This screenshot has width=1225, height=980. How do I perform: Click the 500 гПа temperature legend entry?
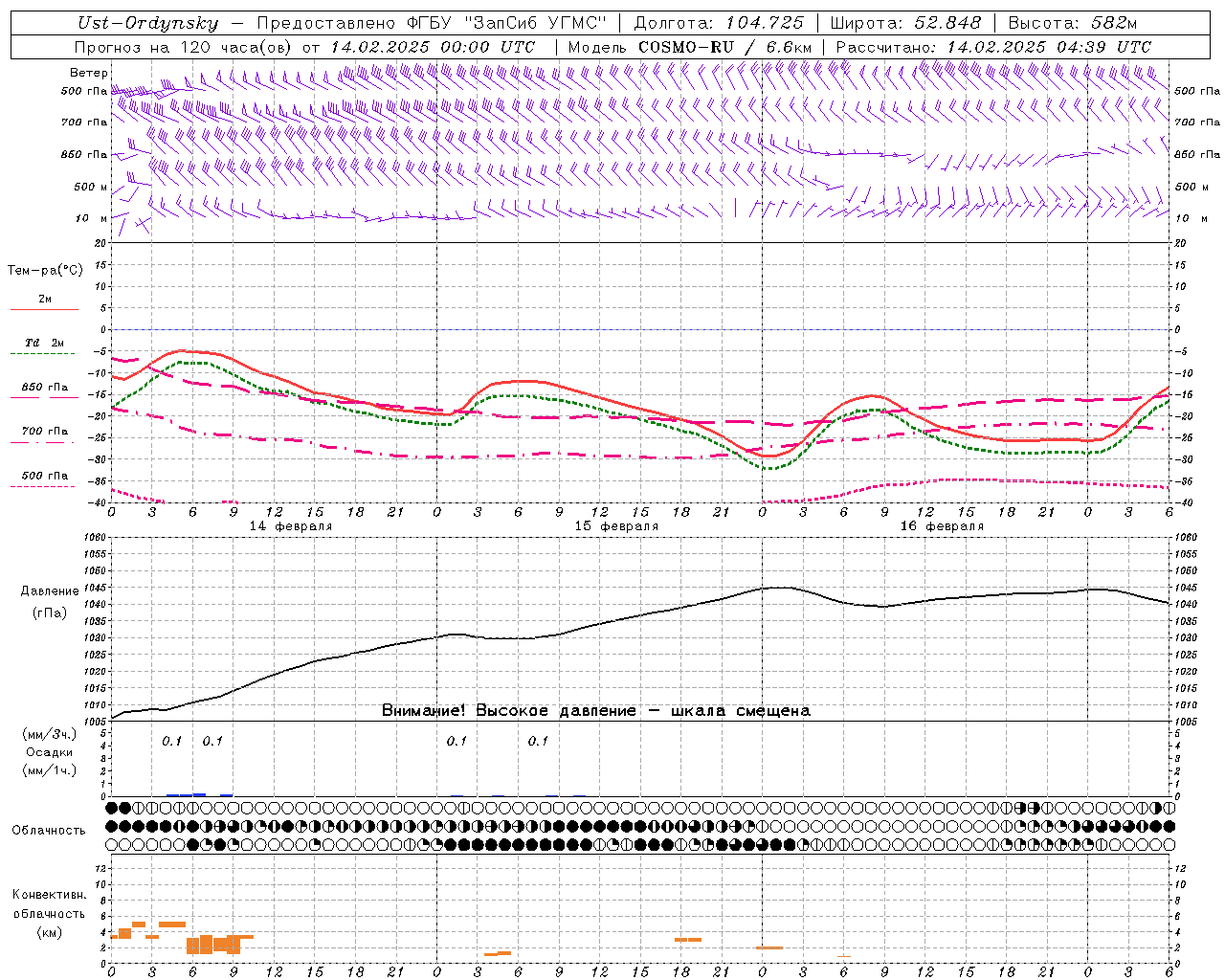pyautogui.click(x=44, y=476)
